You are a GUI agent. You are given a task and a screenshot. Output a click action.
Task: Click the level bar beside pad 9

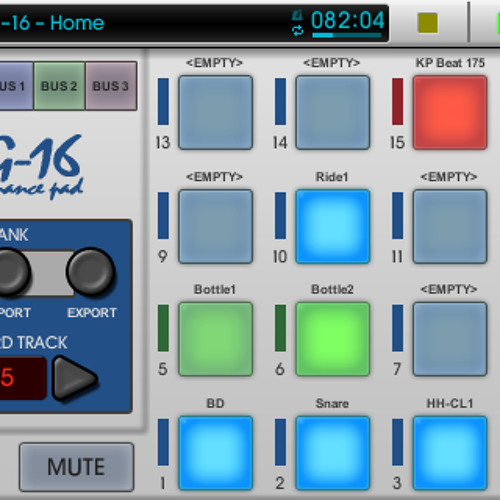(163, 216)
